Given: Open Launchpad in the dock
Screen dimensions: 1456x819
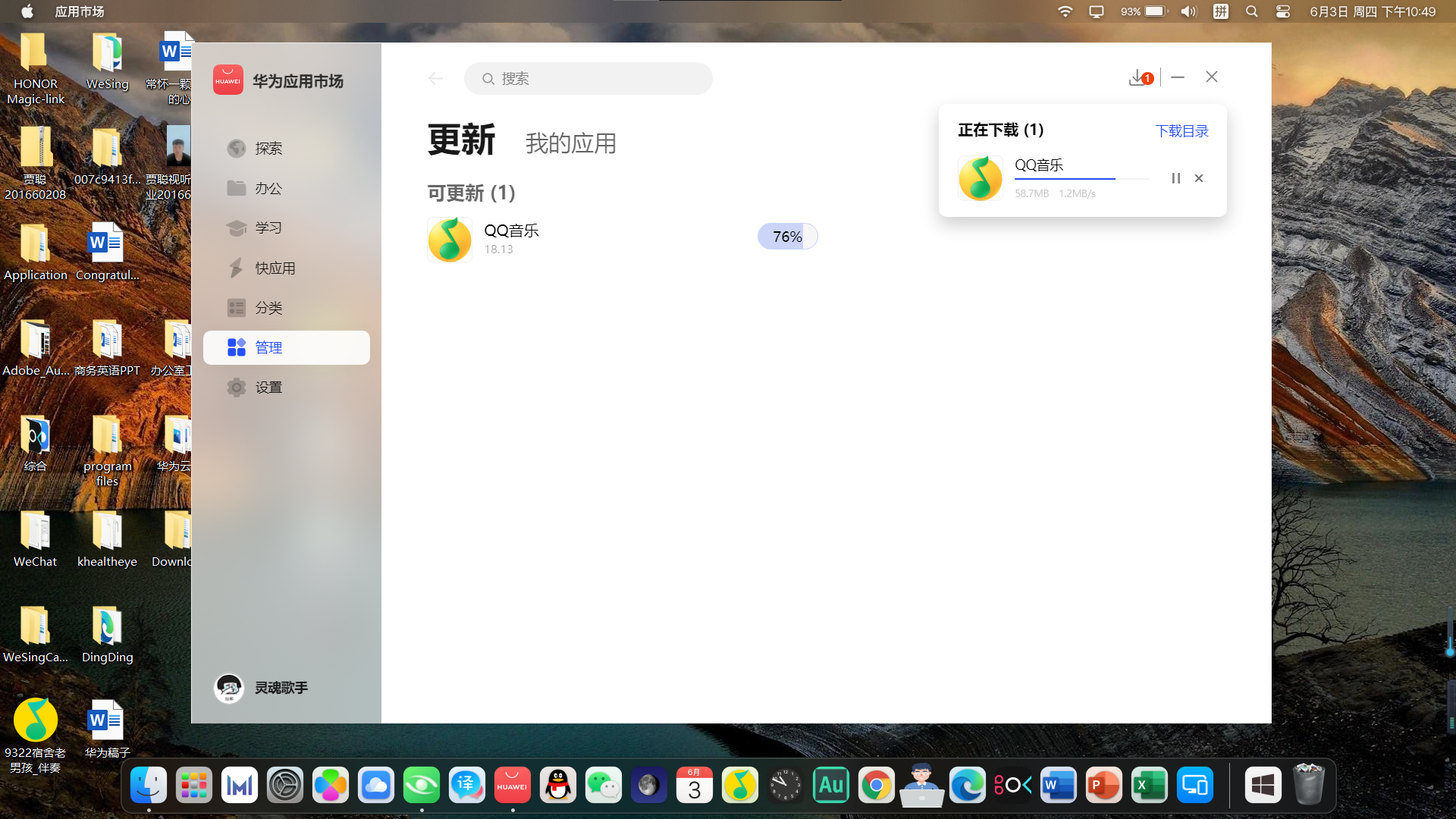Looking at the screenshot, I should coord(194,785).
